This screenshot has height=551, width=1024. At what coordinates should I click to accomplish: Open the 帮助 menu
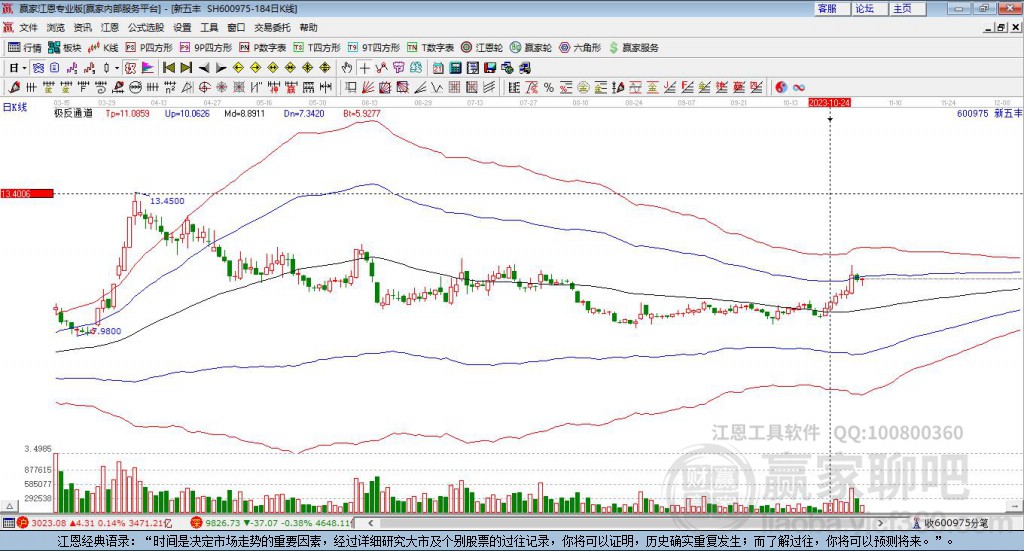click(x=308, y=27)
